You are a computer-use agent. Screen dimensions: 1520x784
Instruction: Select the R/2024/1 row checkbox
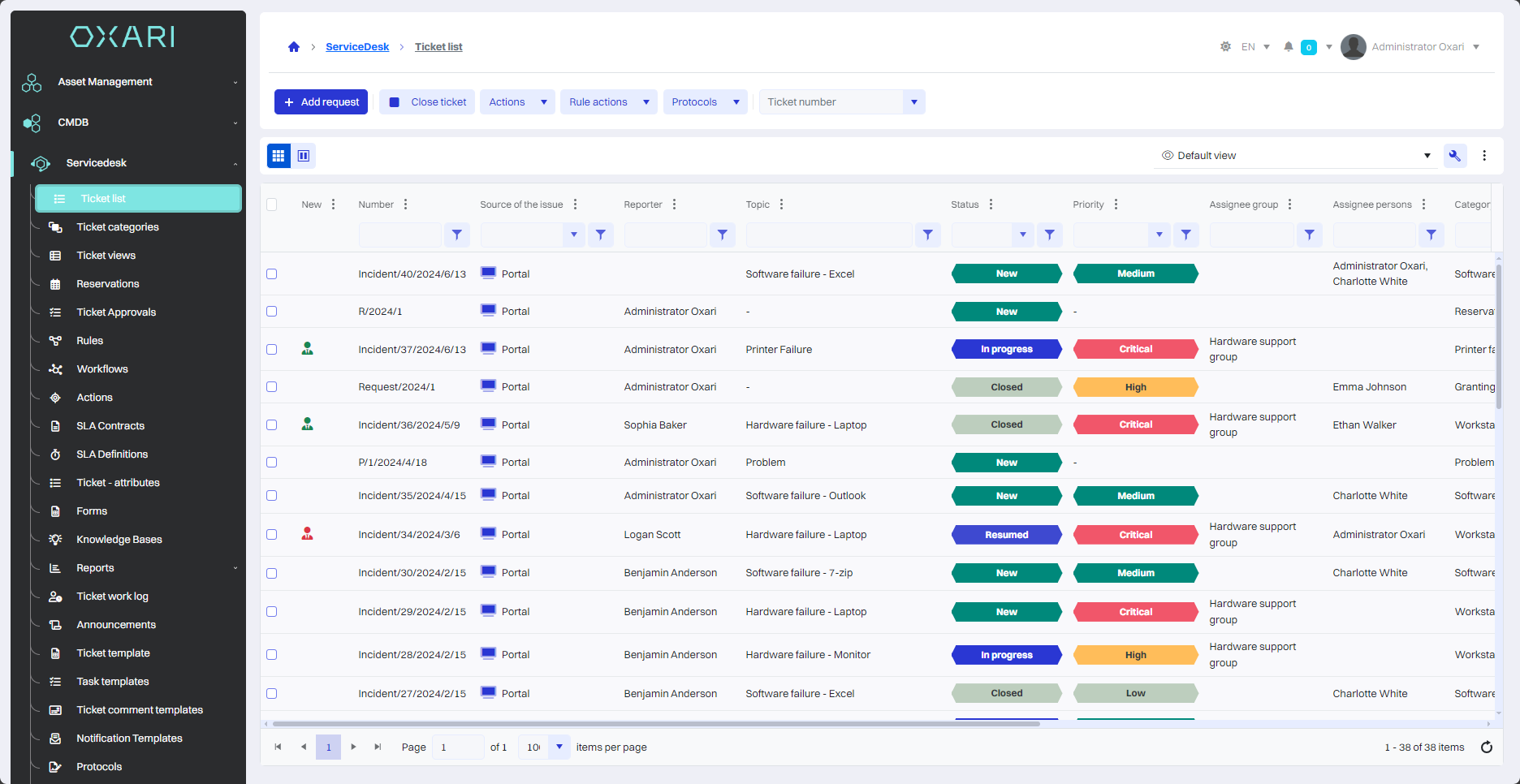click(x=272, y=312)
